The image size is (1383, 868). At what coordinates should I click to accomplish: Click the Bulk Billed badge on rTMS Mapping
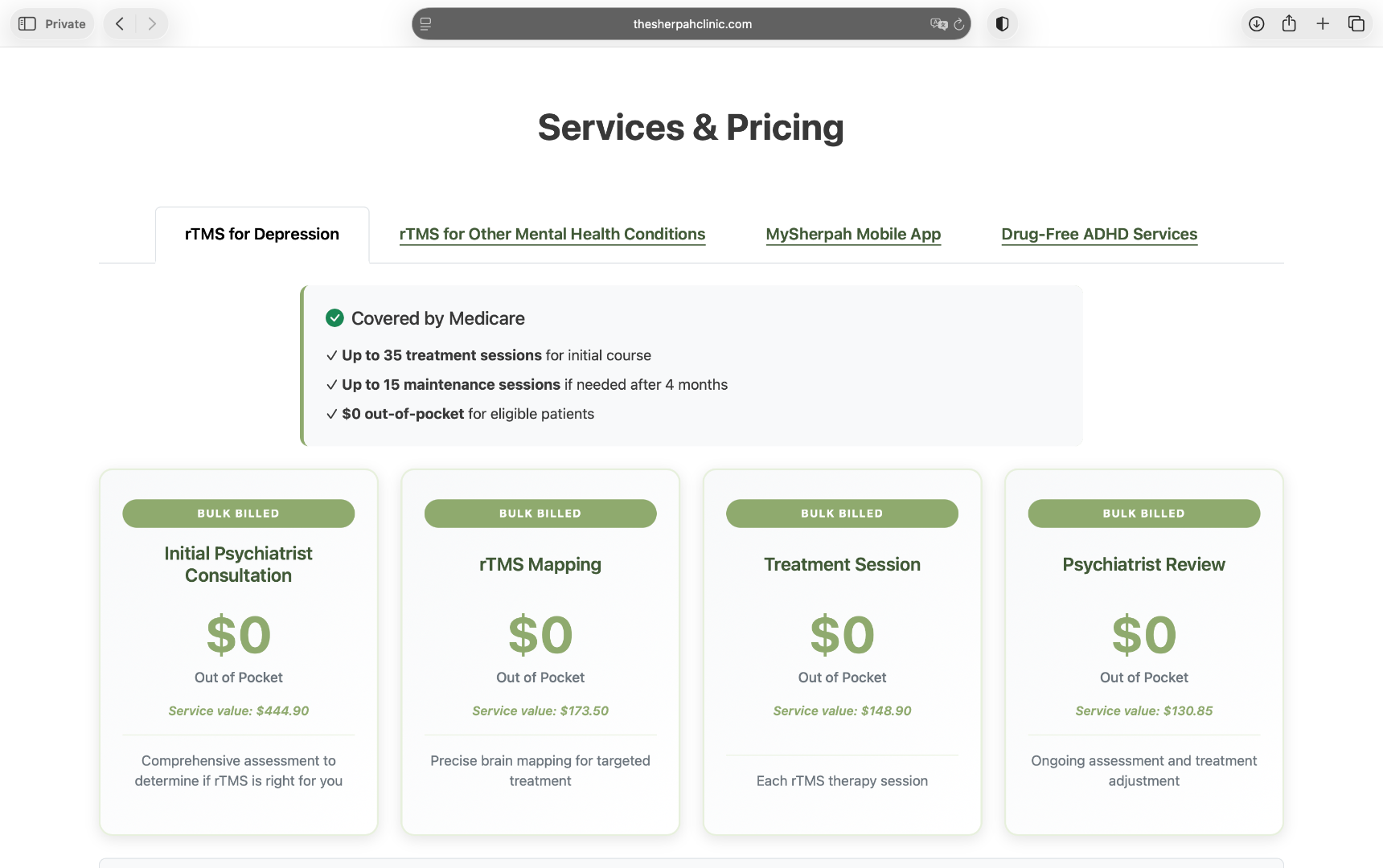pyautogui.click(x=540, y=514)
